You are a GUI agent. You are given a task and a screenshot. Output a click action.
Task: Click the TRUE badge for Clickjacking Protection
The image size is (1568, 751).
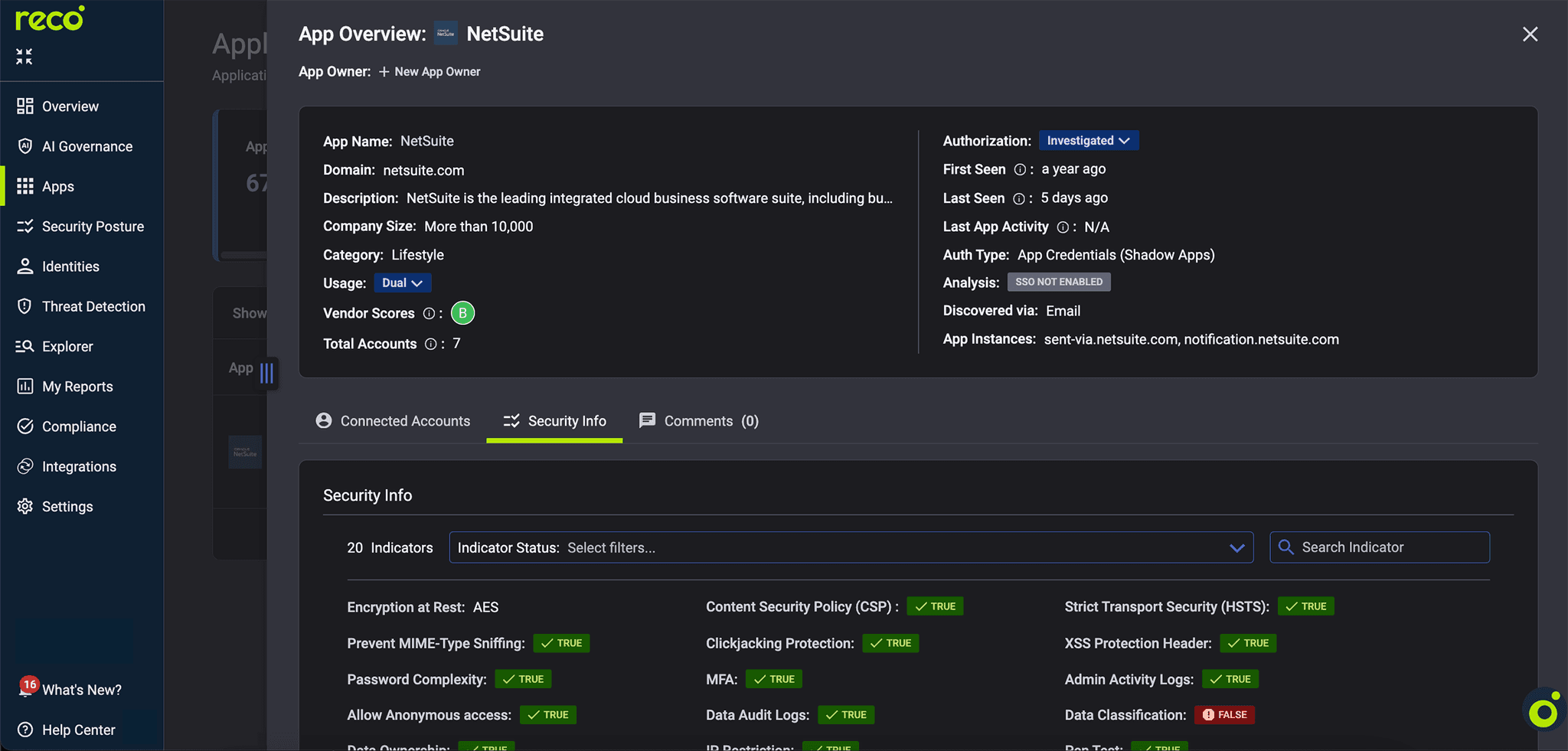click(890, 643)
